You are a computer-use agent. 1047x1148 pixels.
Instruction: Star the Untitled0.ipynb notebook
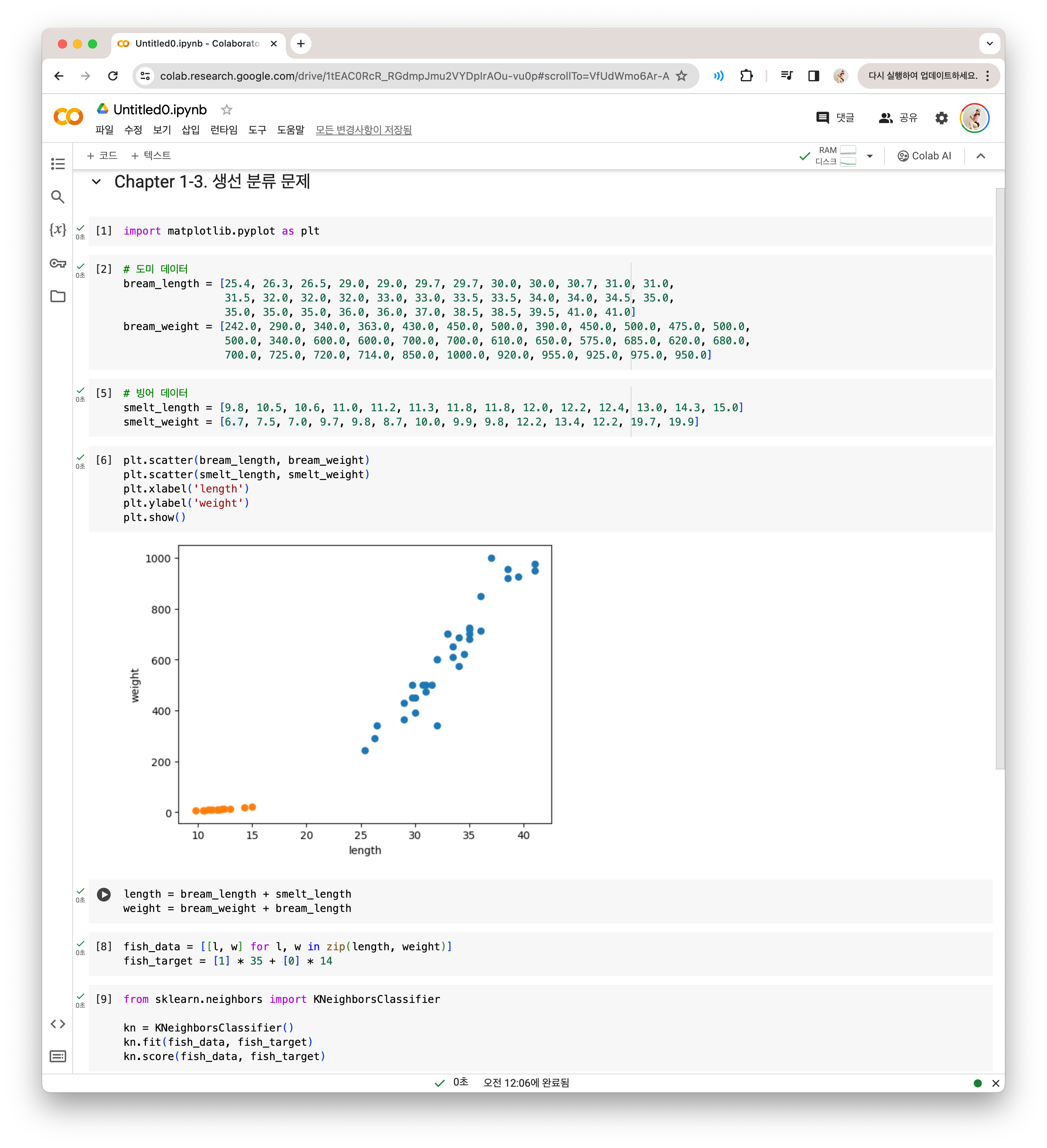[227, 109]
